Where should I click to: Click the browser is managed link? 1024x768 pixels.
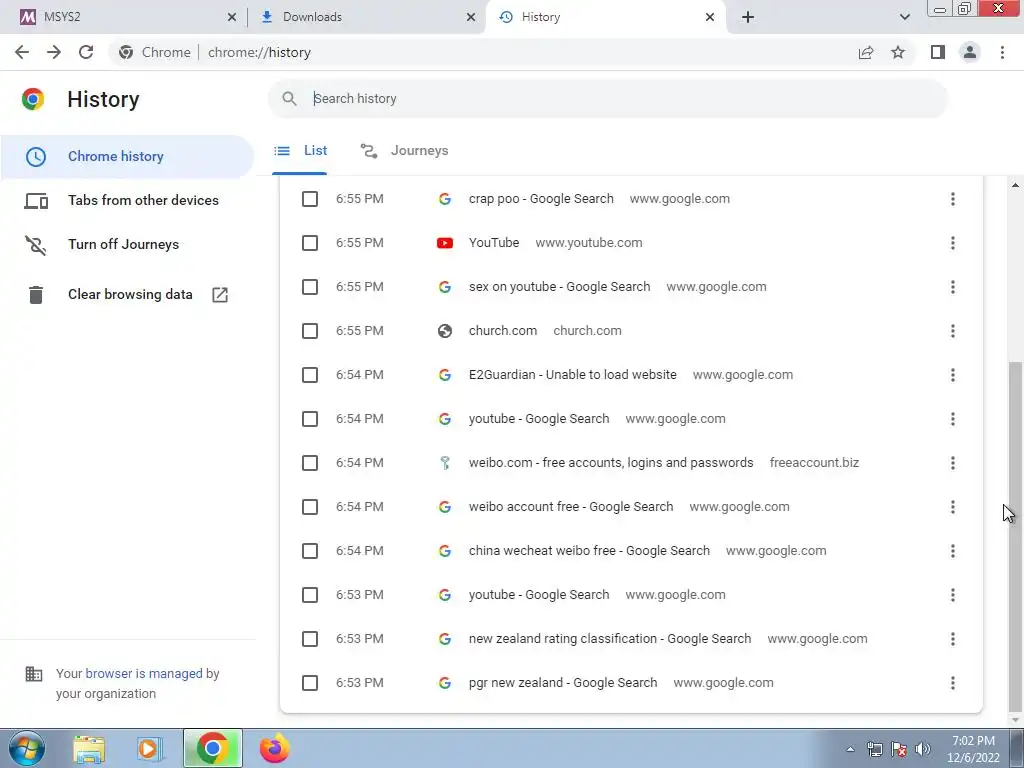144,673
